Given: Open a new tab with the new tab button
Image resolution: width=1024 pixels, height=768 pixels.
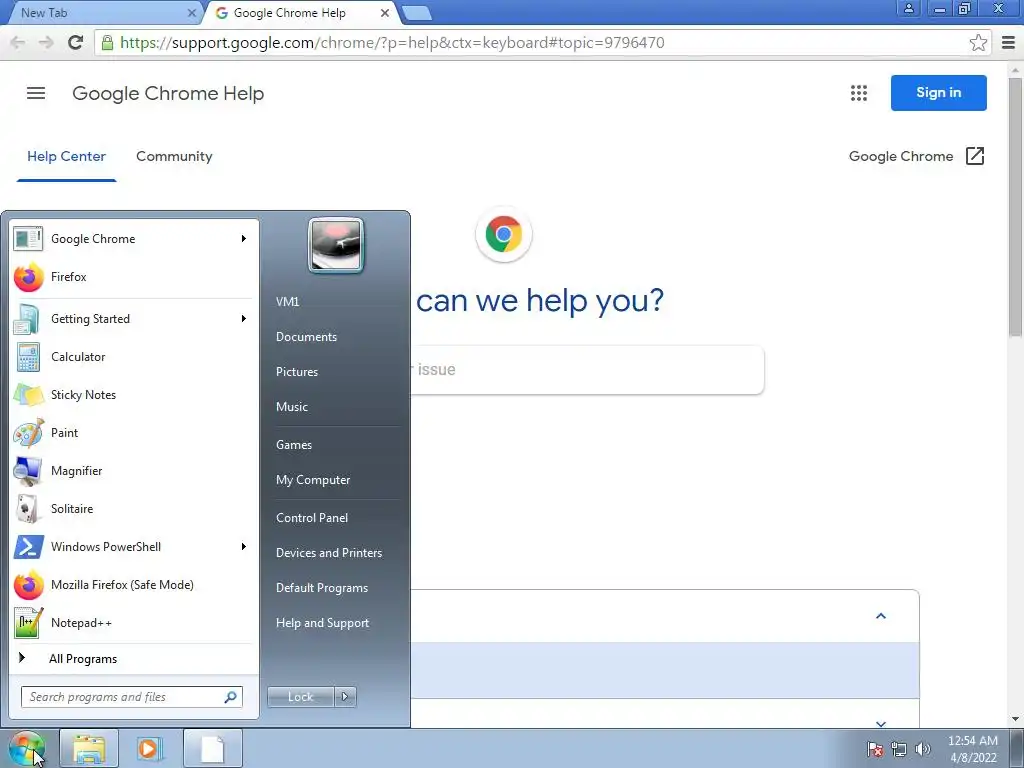Looking at the screenshot, I should (416, 12).
